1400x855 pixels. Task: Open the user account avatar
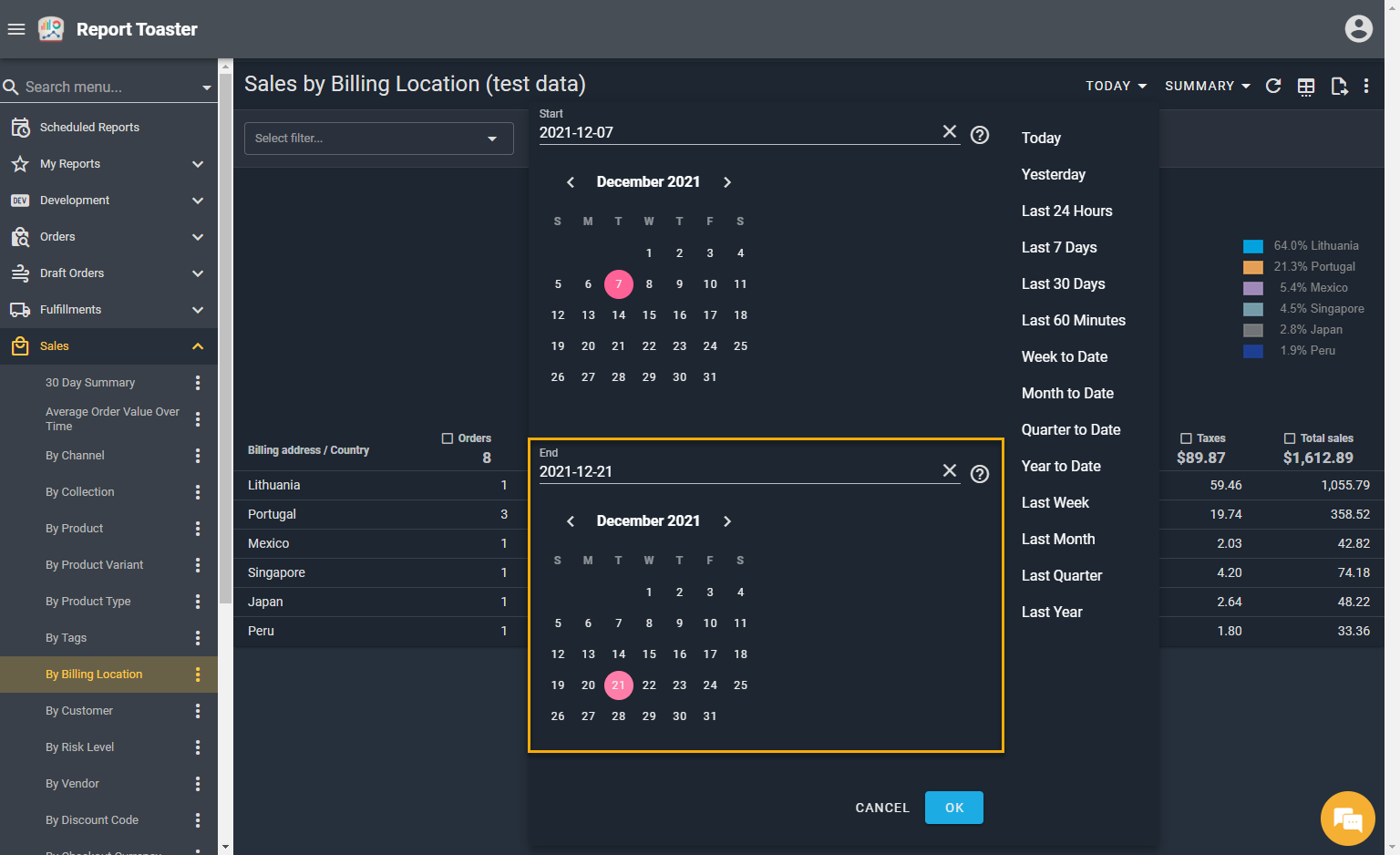(x=1358, y=29)
